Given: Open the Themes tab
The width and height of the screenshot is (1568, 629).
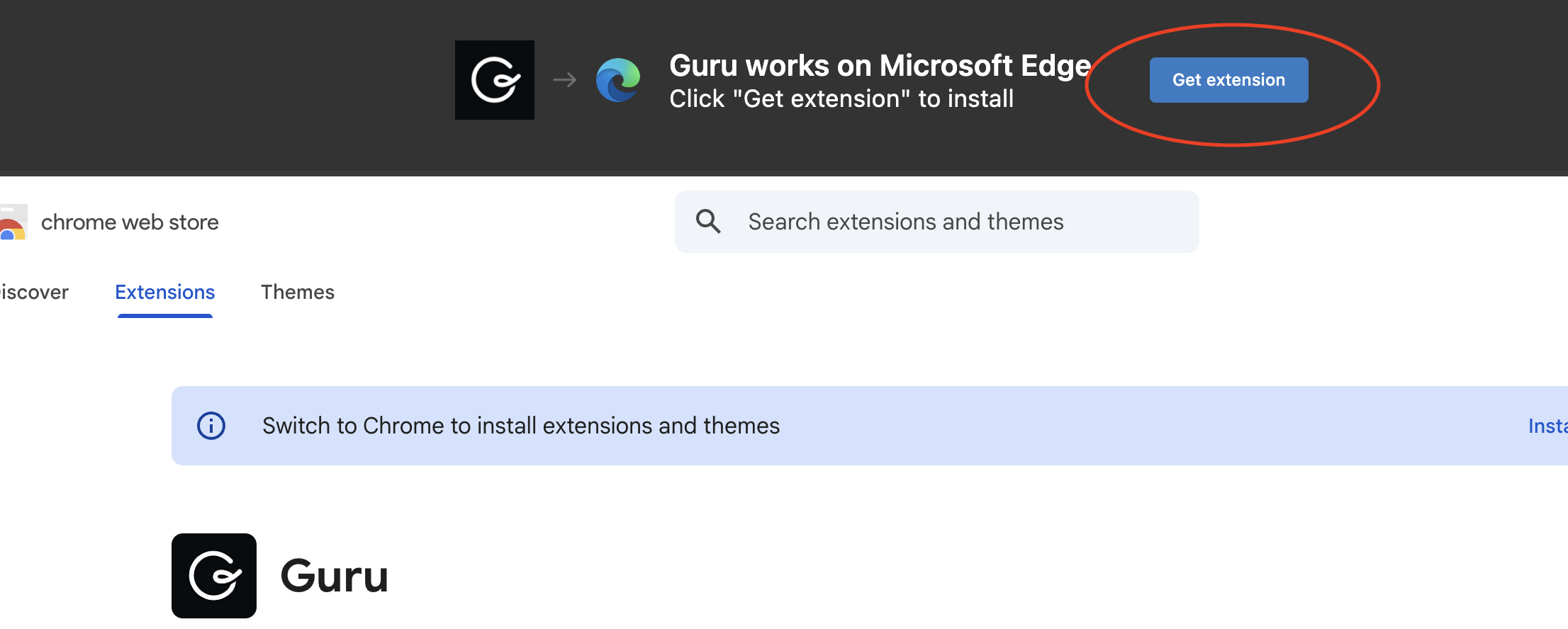Looking at the screenshot, I should pyautogui.click(x=298, y=293).
